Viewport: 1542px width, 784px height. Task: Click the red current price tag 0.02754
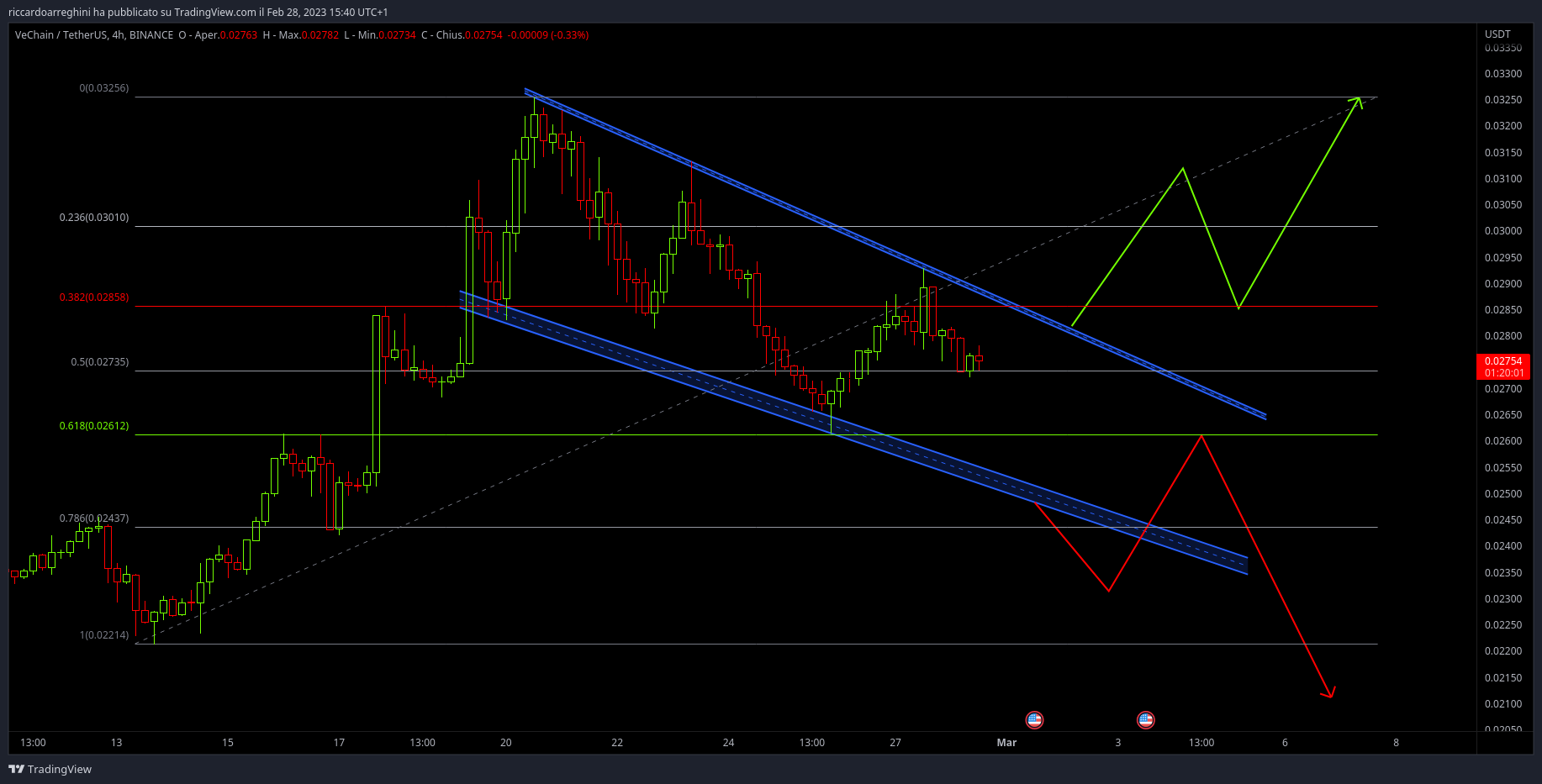coord(1503,361)
